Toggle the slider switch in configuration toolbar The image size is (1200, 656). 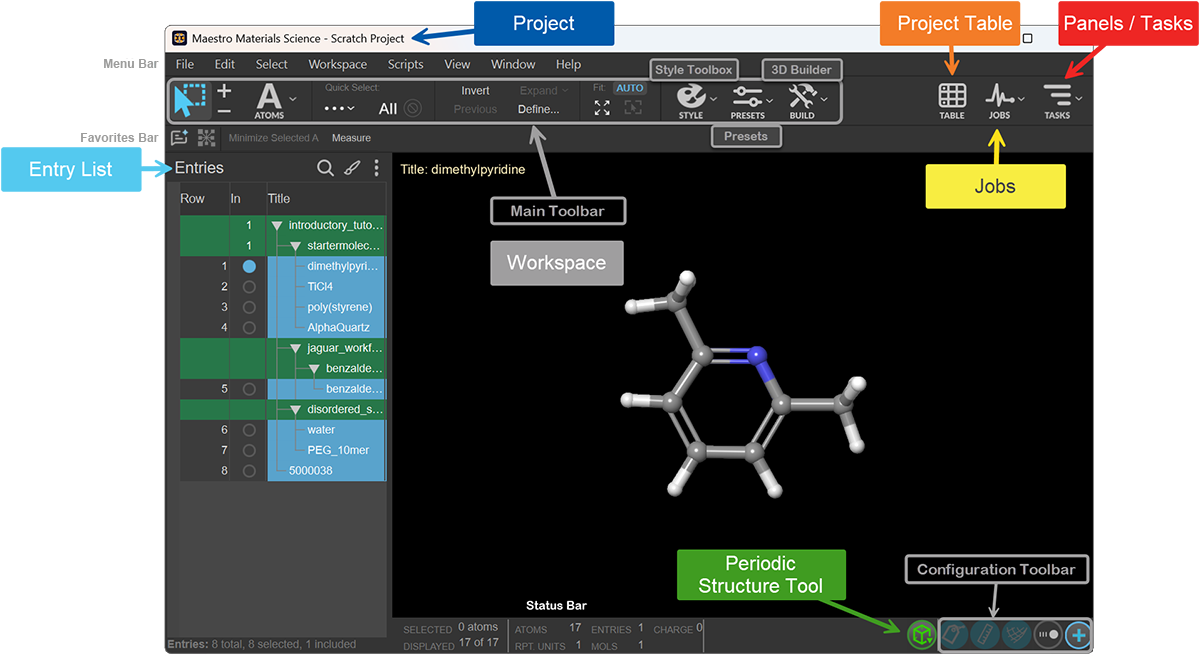1048,634
